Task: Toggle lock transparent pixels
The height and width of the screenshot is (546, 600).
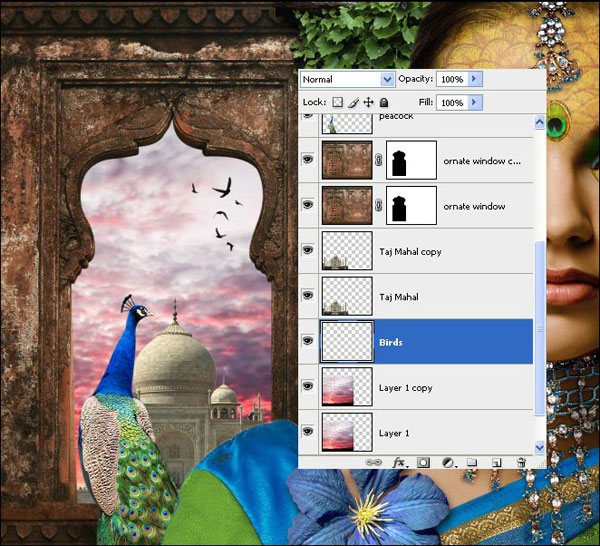Action: (337, 102)
